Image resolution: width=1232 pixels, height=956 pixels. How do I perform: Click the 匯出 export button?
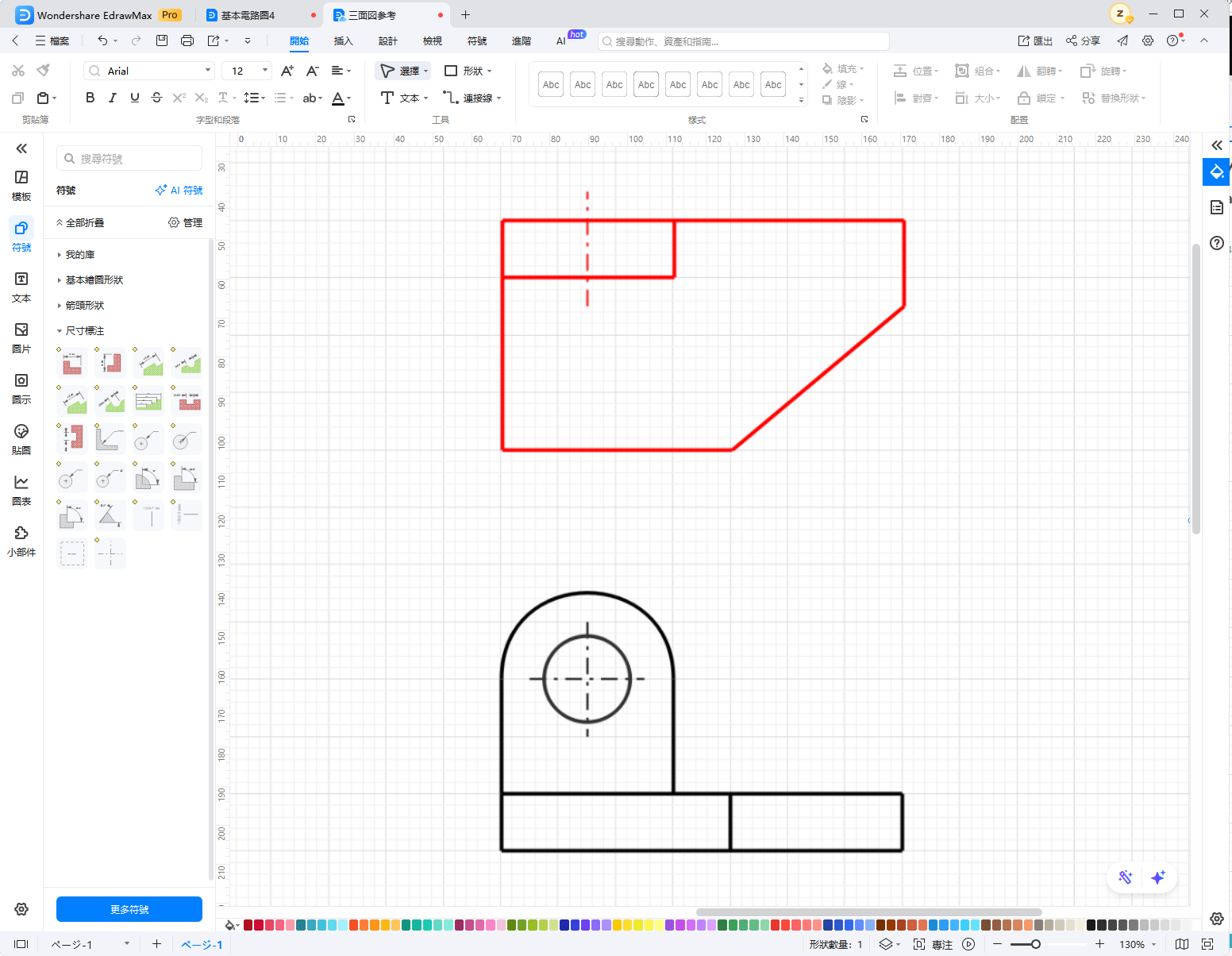(x=1035, y=40)
